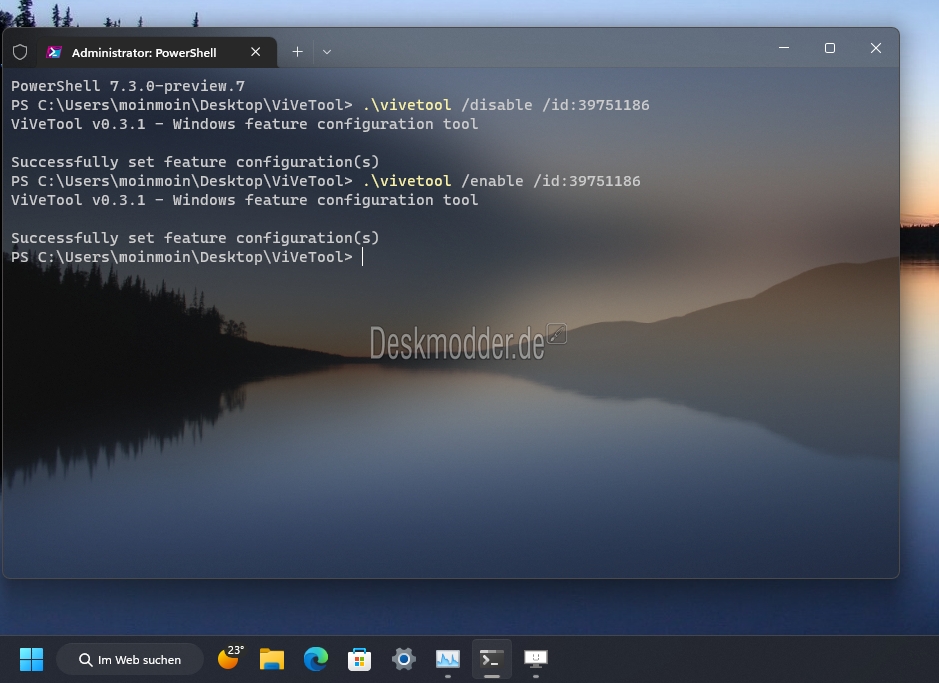Viewport: 939px width, 683px height.
Task: Click the '/disable' argument in first command
Action: tap(496, 105)
